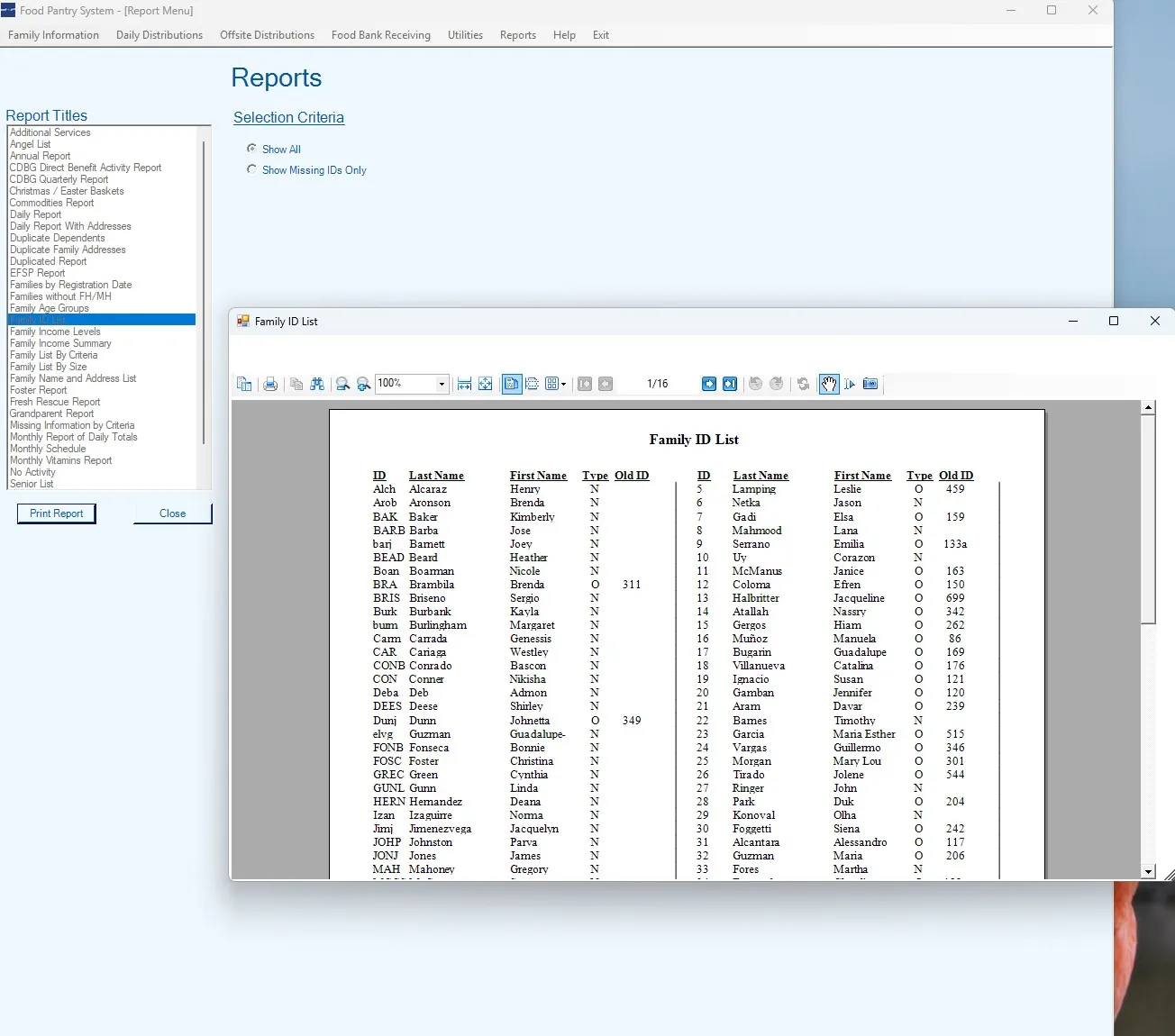Click report preview scrollbar up arrow
This screenshot has height=1036, width=1175.
pos(1148,407)
